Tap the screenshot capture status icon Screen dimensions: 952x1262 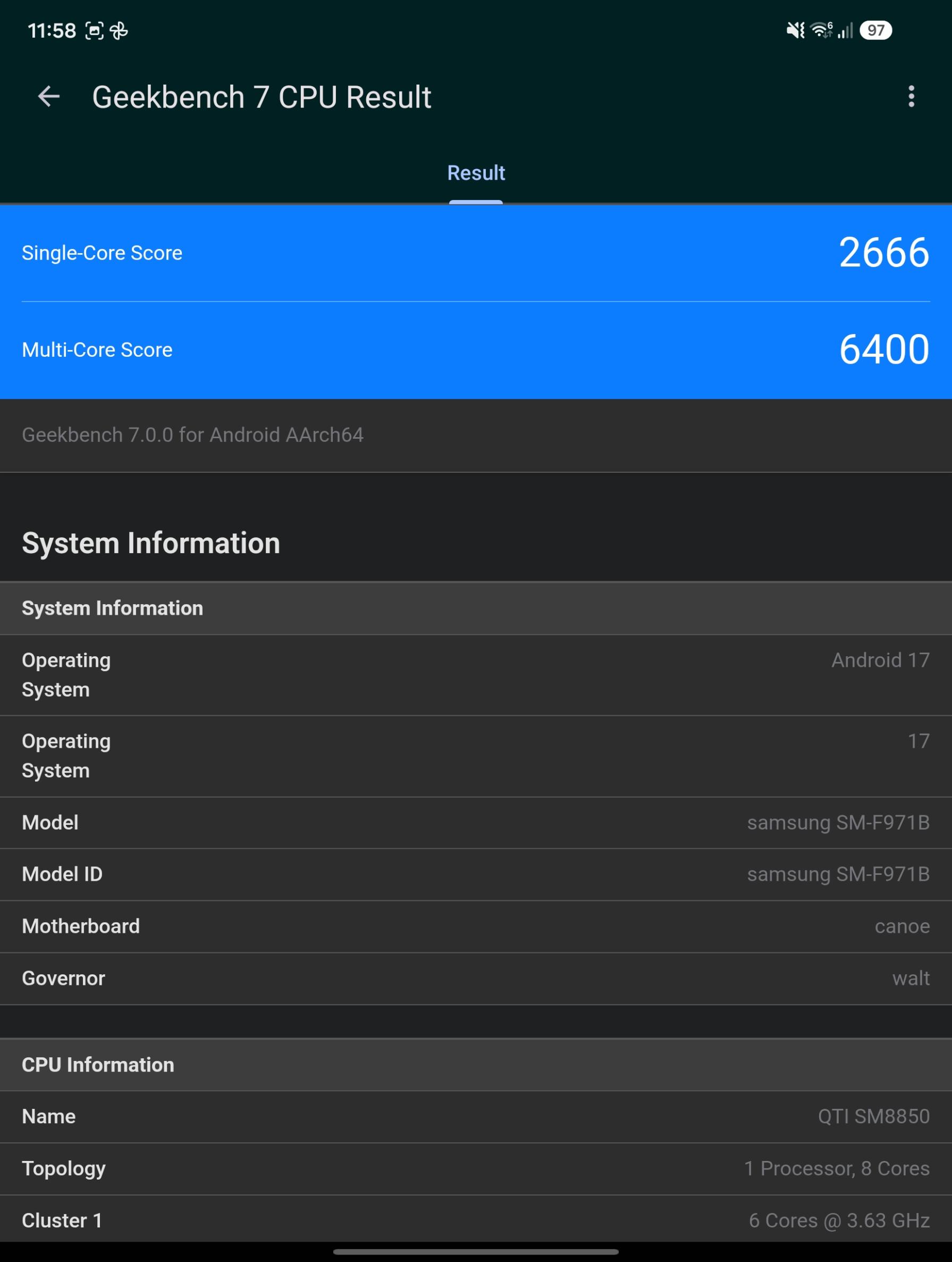click(x=94, y=31)
